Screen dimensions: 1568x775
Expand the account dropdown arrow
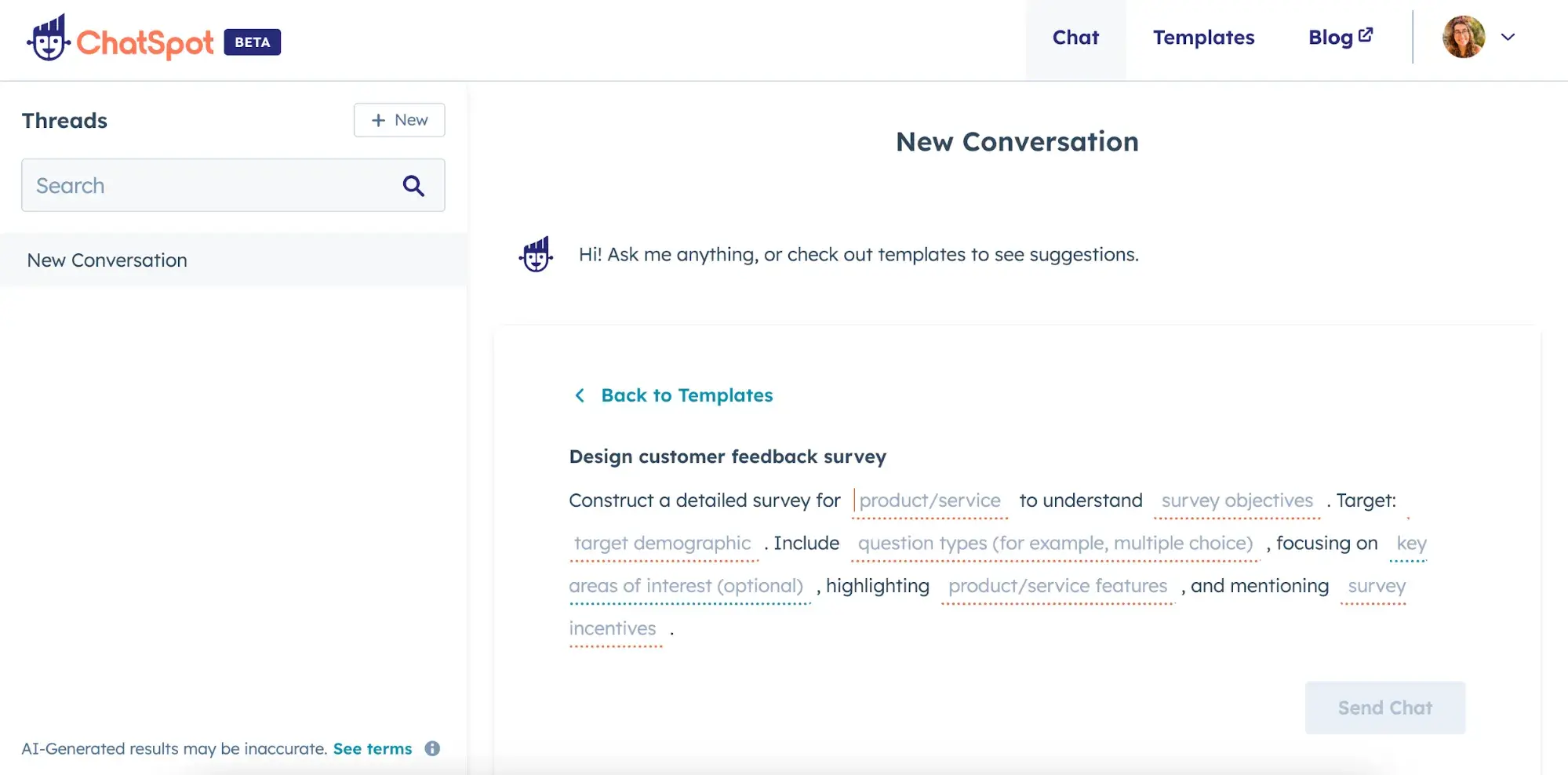click(x=1508, y=37)
